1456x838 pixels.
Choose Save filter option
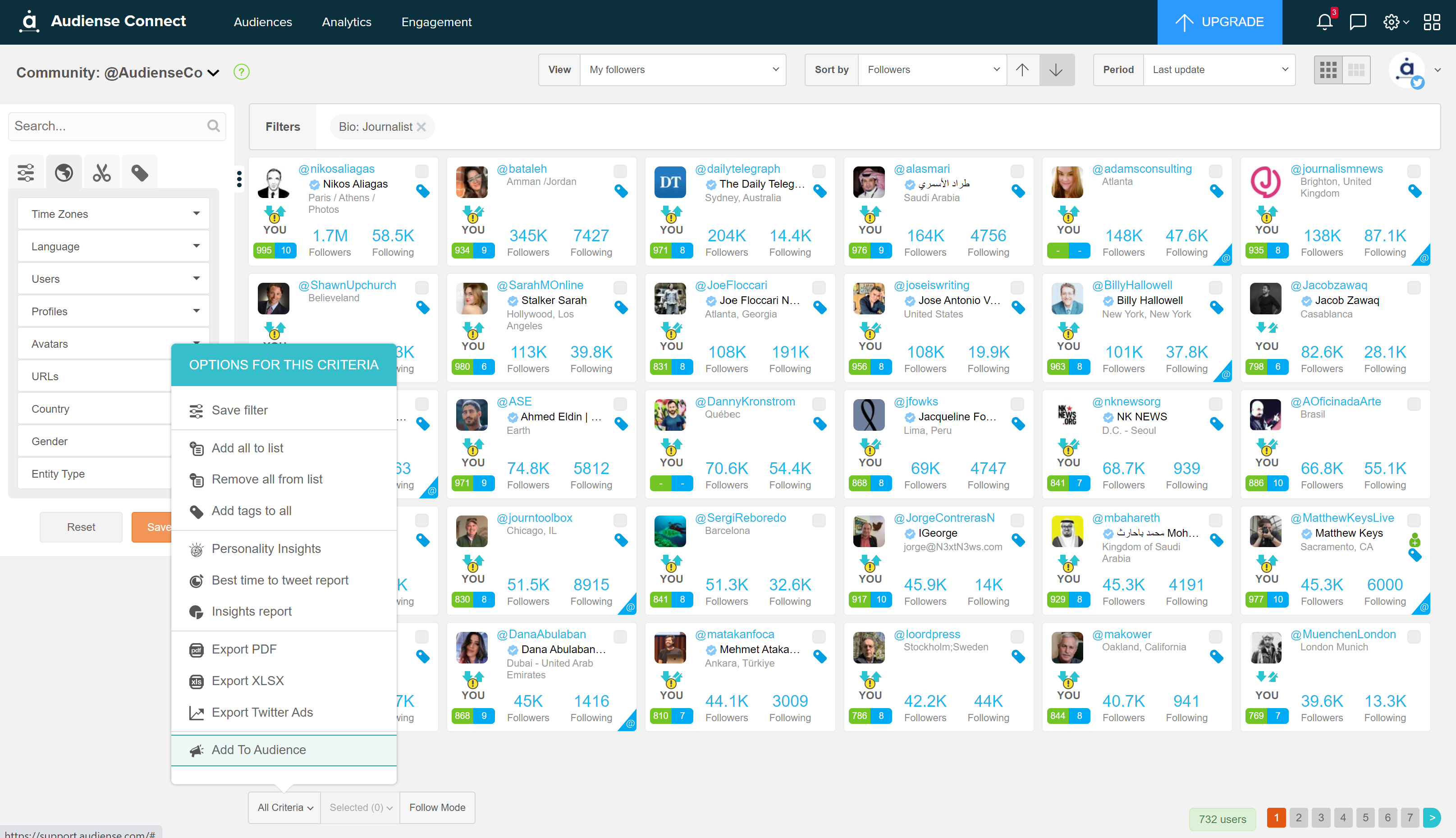pyautogui.click(x=284, y=410)
